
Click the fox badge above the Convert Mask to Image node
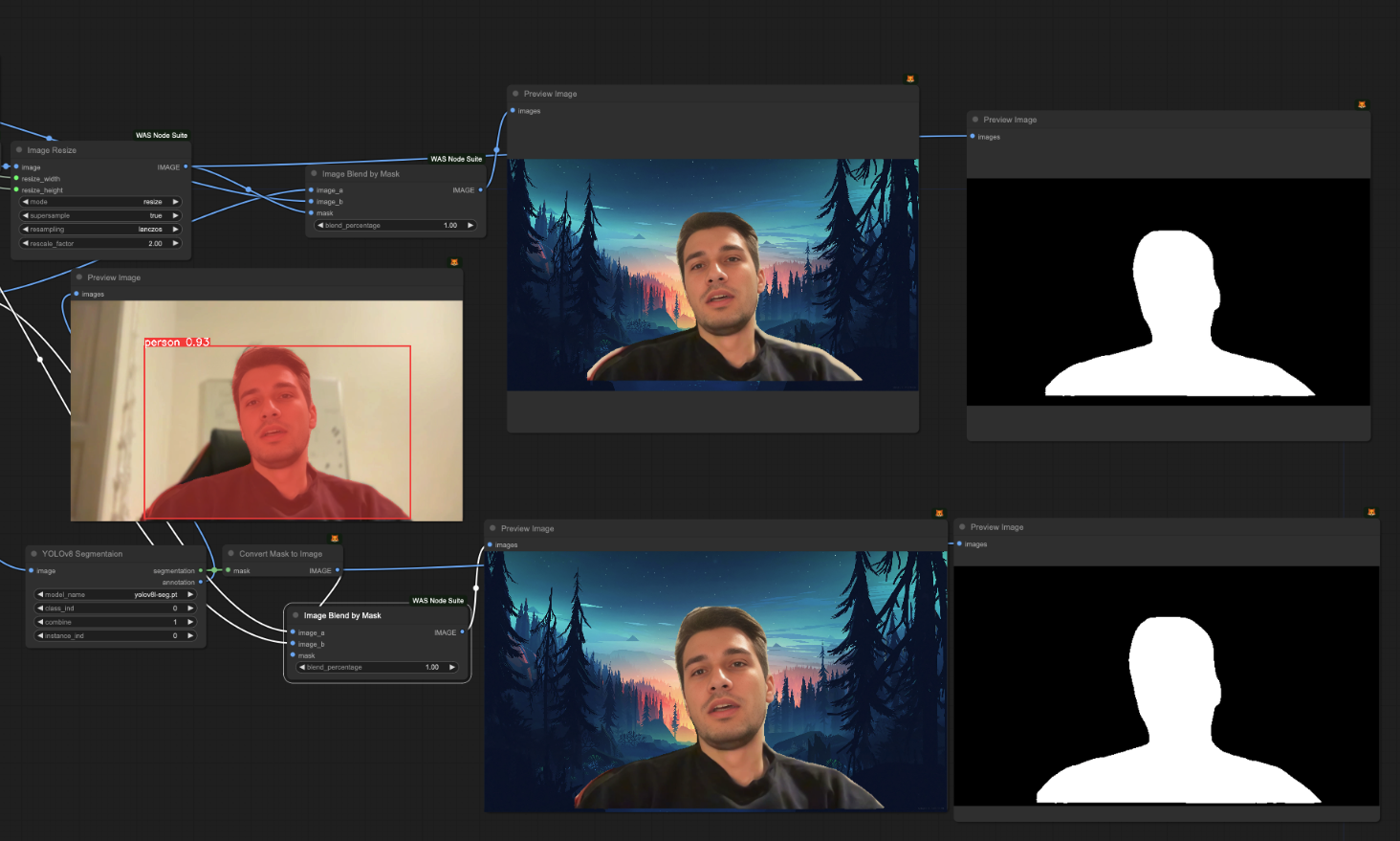pyautogui.click(x=335, y=539)
